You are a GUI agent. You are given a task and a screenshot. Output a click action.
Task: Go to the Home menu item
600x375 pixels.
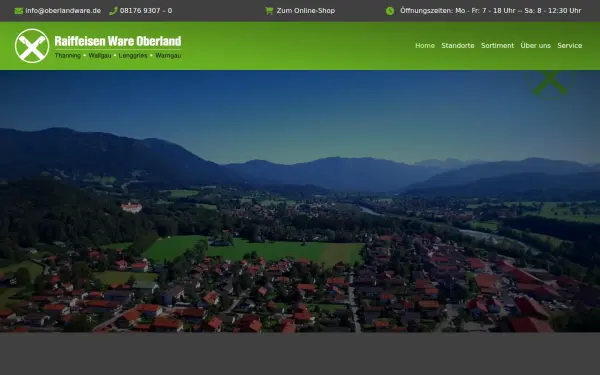(425, 46)
